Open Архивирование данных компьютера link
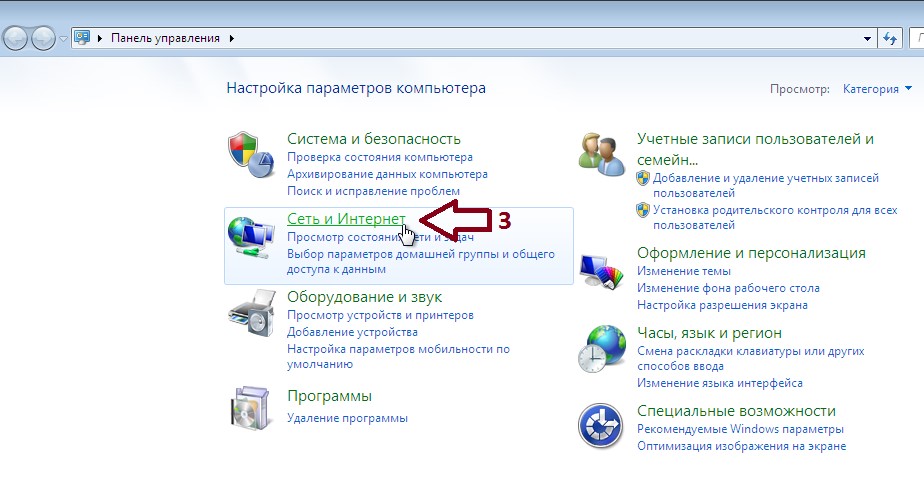924x489 pixels. pos(387,174)
